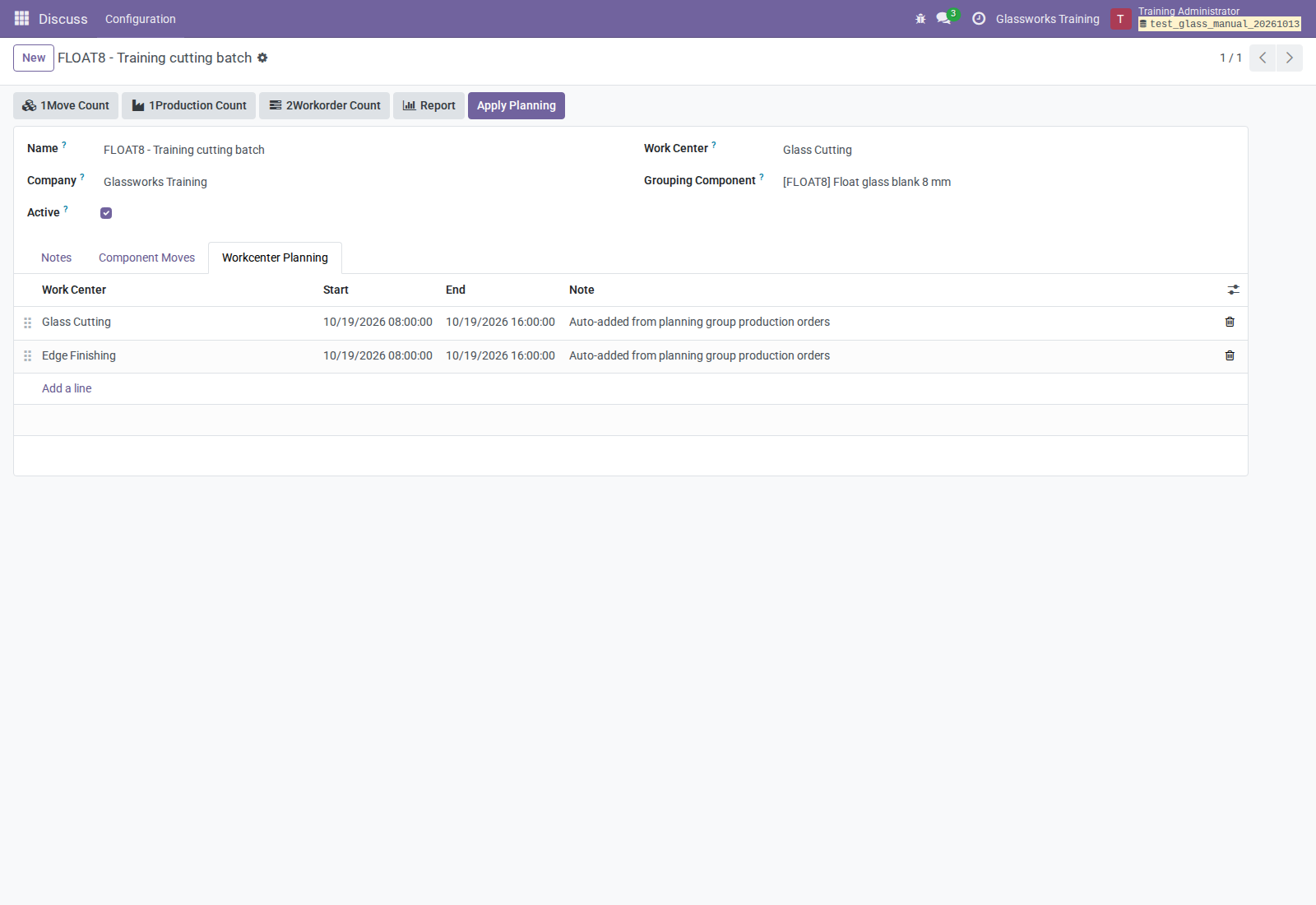Switch to the Notes tab
1316x905 pixels.
tap(56, 258)
